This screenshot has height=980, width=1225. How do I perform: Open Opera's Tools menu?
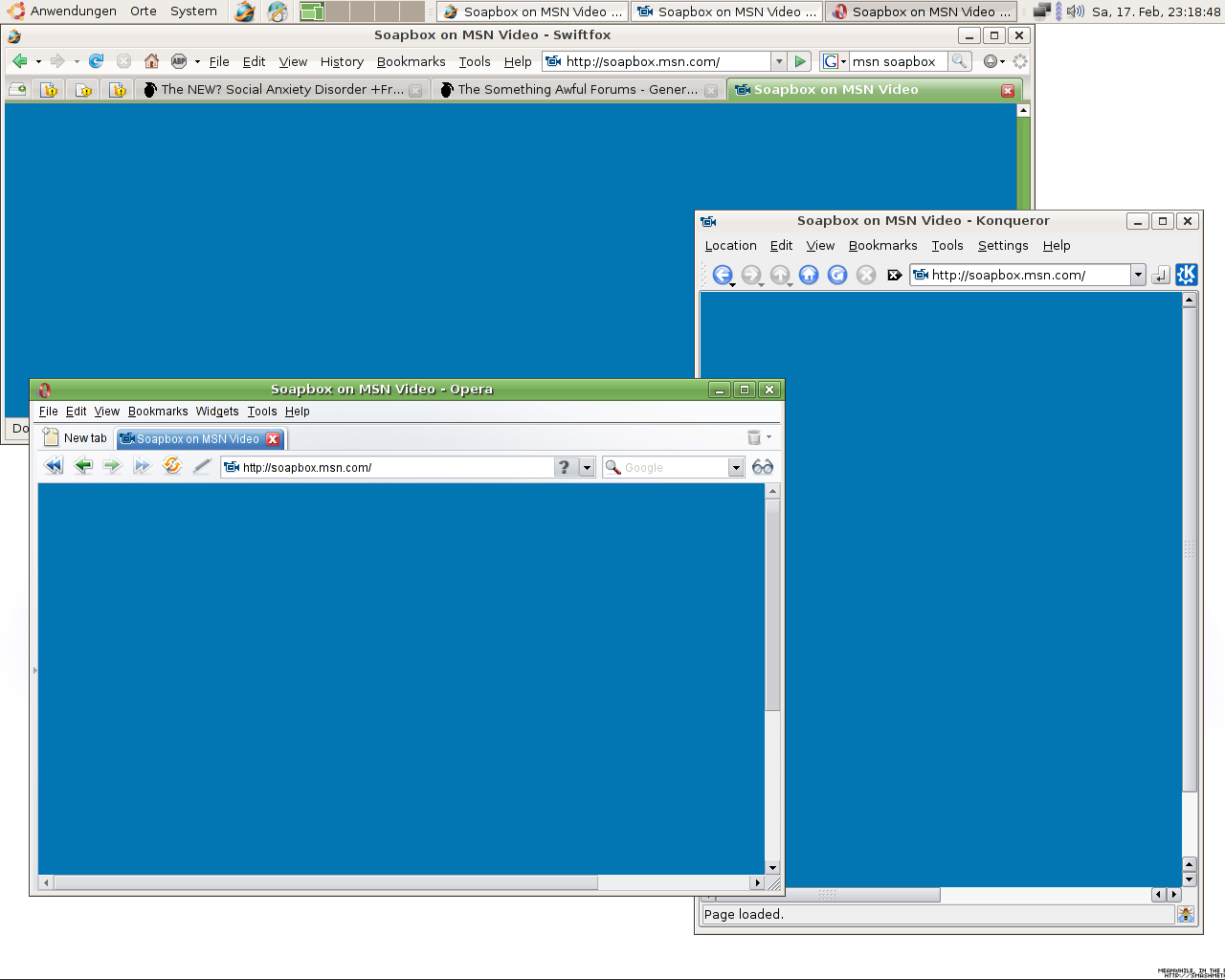click(x=262, y=412)
